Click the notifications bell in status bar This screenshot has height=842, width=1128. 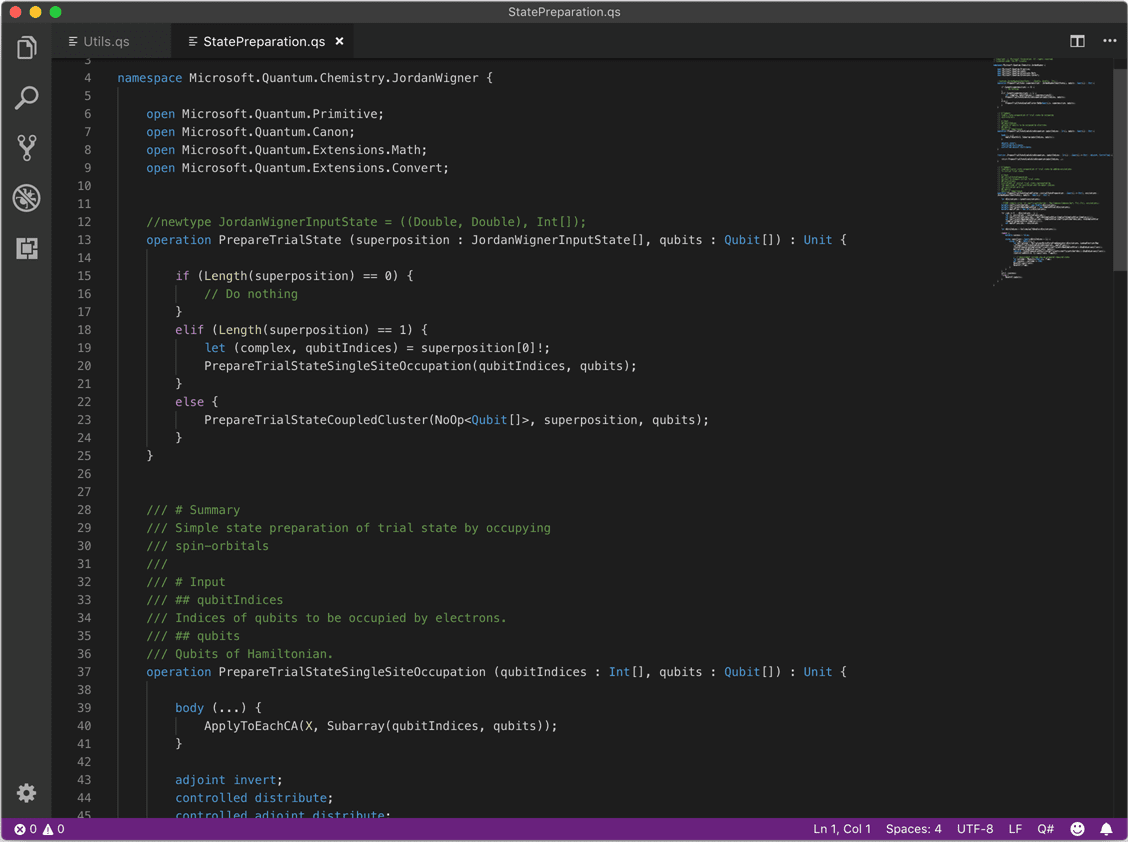(1106, 829)
